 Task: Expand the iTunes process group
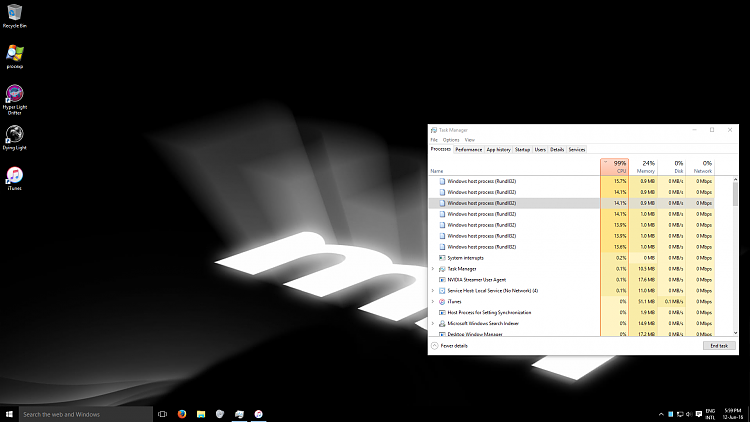(433, 302)
